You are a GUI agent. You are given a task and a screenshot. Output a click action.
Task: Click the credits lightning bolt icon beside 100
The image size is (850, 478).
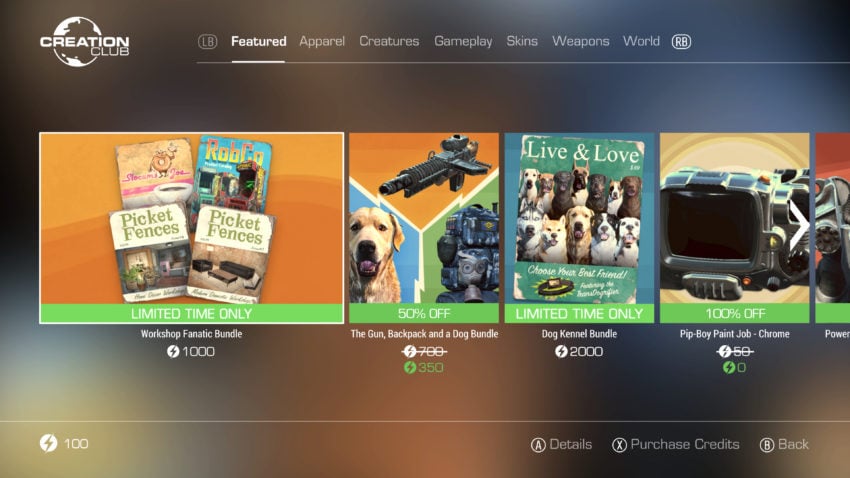coord(48,443)
